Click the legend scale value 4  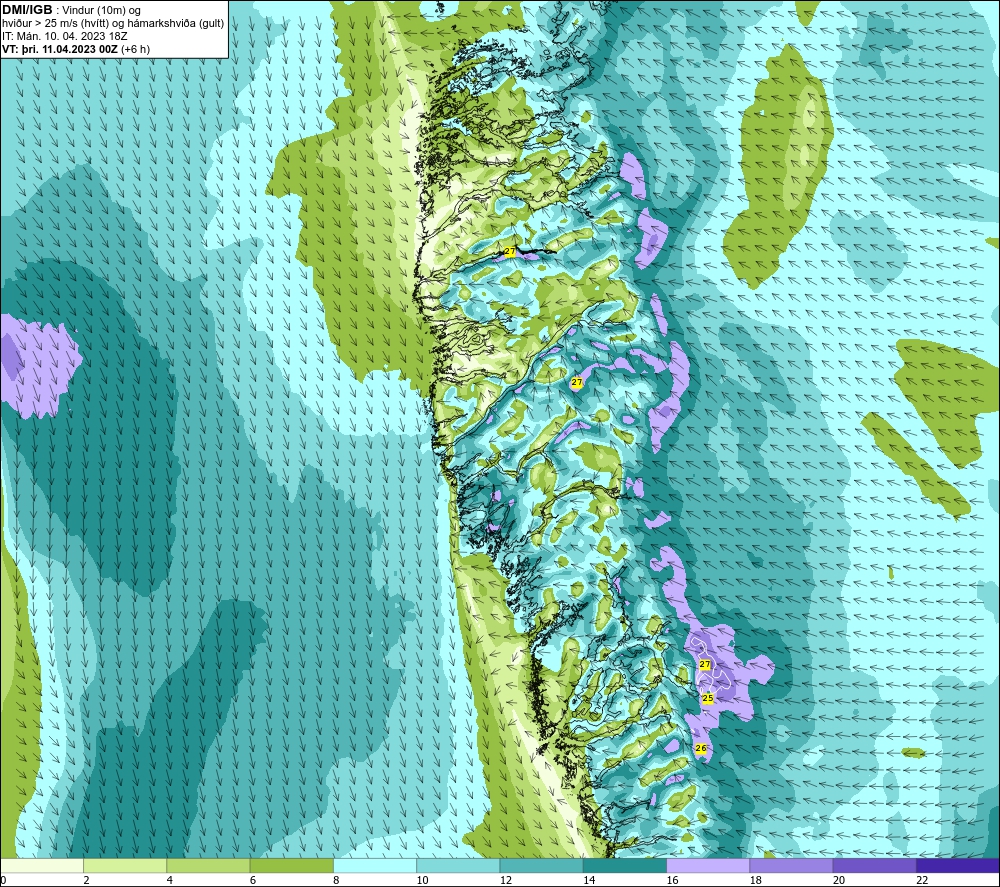(170, 880)
